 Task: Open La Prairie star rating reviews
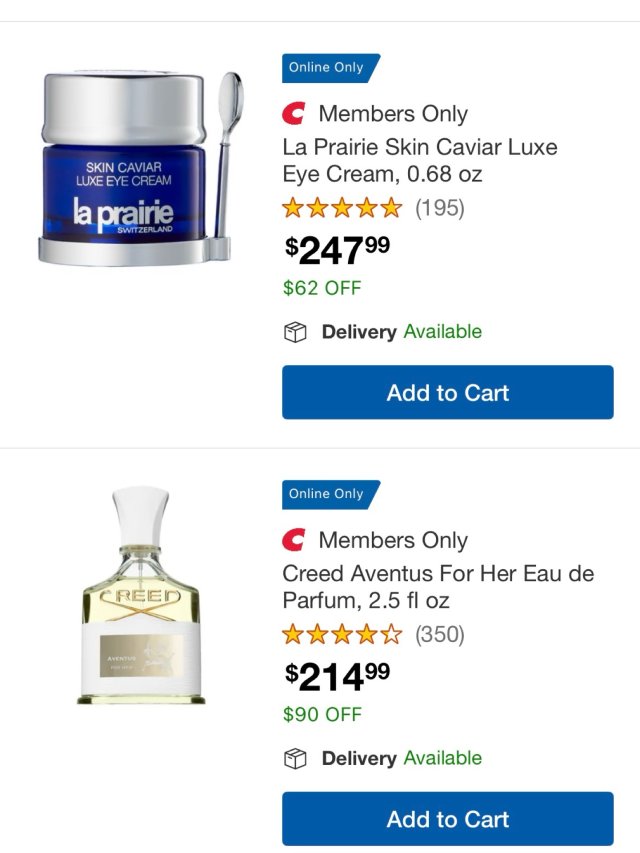[342, 208]
